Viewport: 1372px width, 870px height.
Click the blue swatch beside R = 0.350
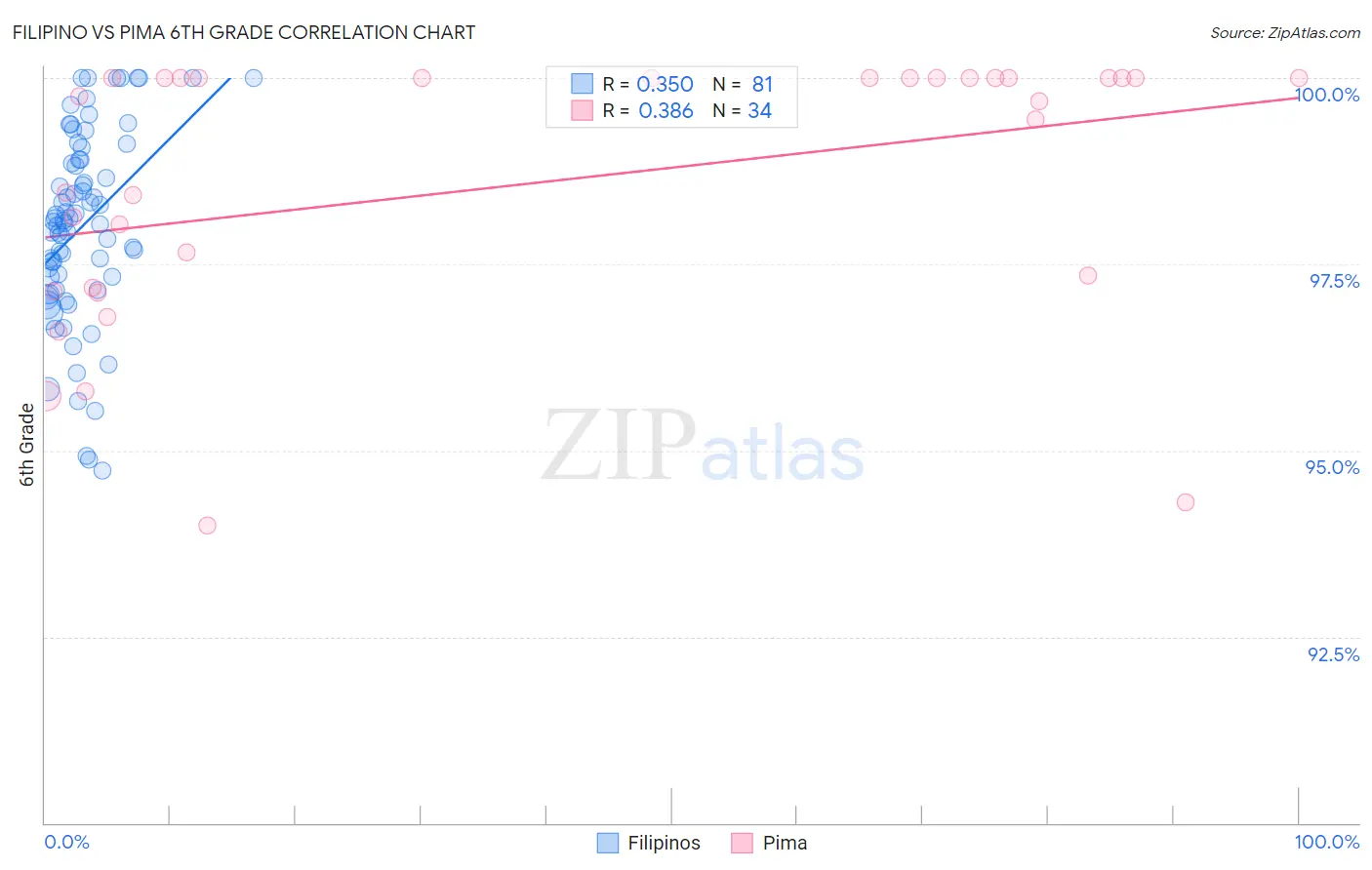(582, 84)
